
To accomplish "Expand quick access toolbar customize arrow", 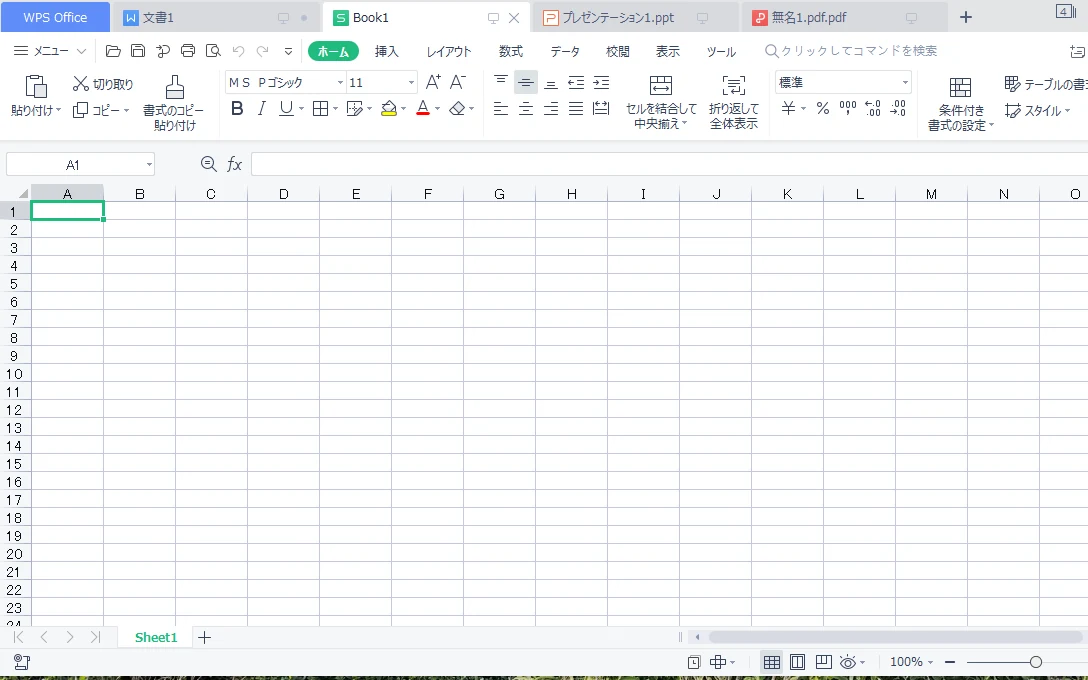I will click(x=288, y=51).
